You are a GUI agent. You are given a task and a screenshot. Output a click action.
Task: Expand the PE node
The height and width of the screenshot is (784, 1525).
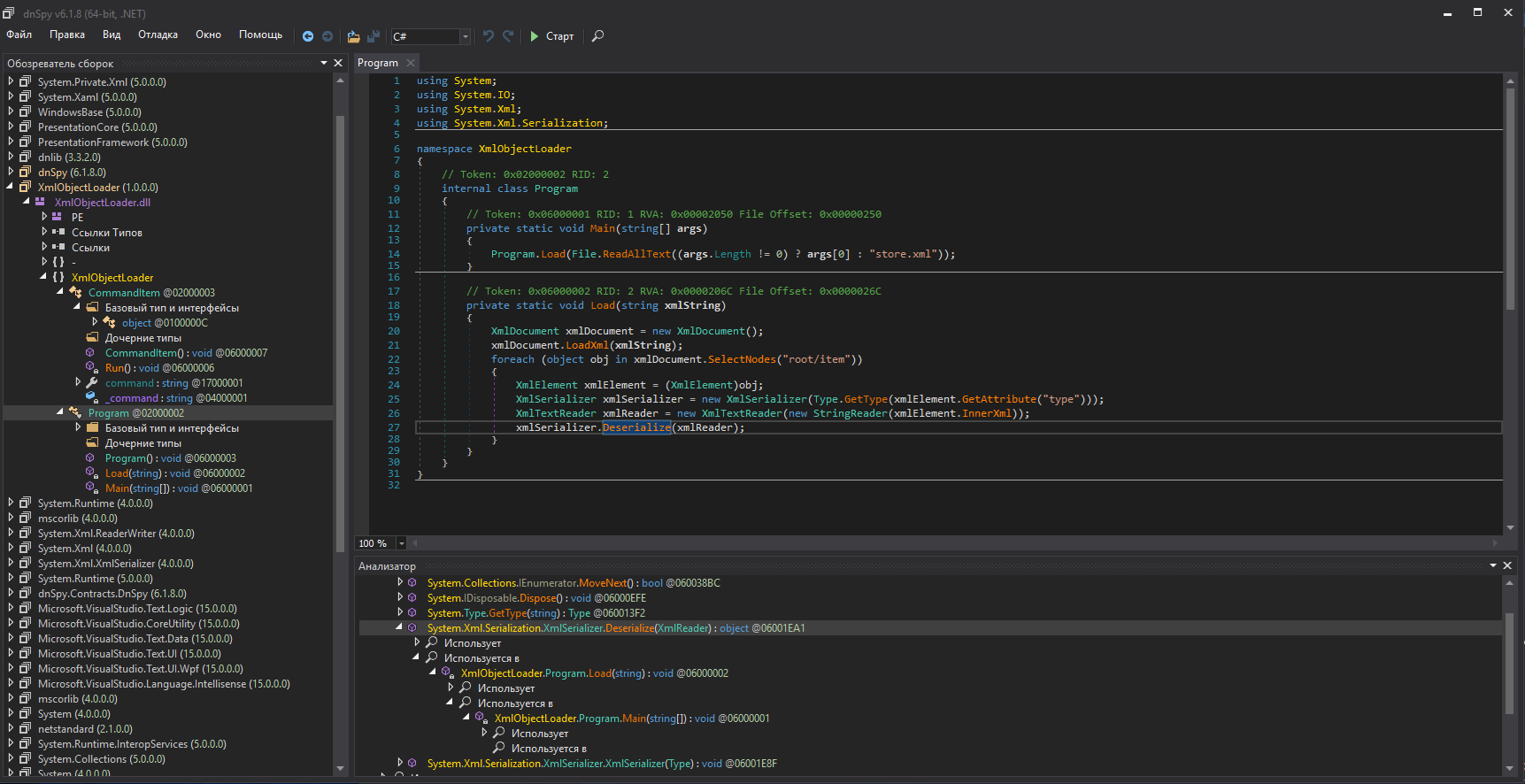click(x=44, y=217)
